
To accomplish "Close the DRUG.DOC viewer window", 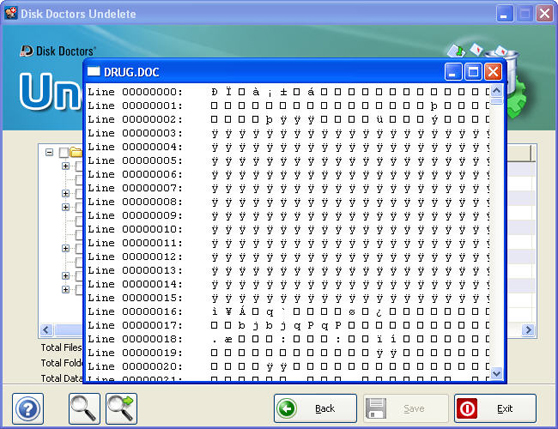I will 493,72.
